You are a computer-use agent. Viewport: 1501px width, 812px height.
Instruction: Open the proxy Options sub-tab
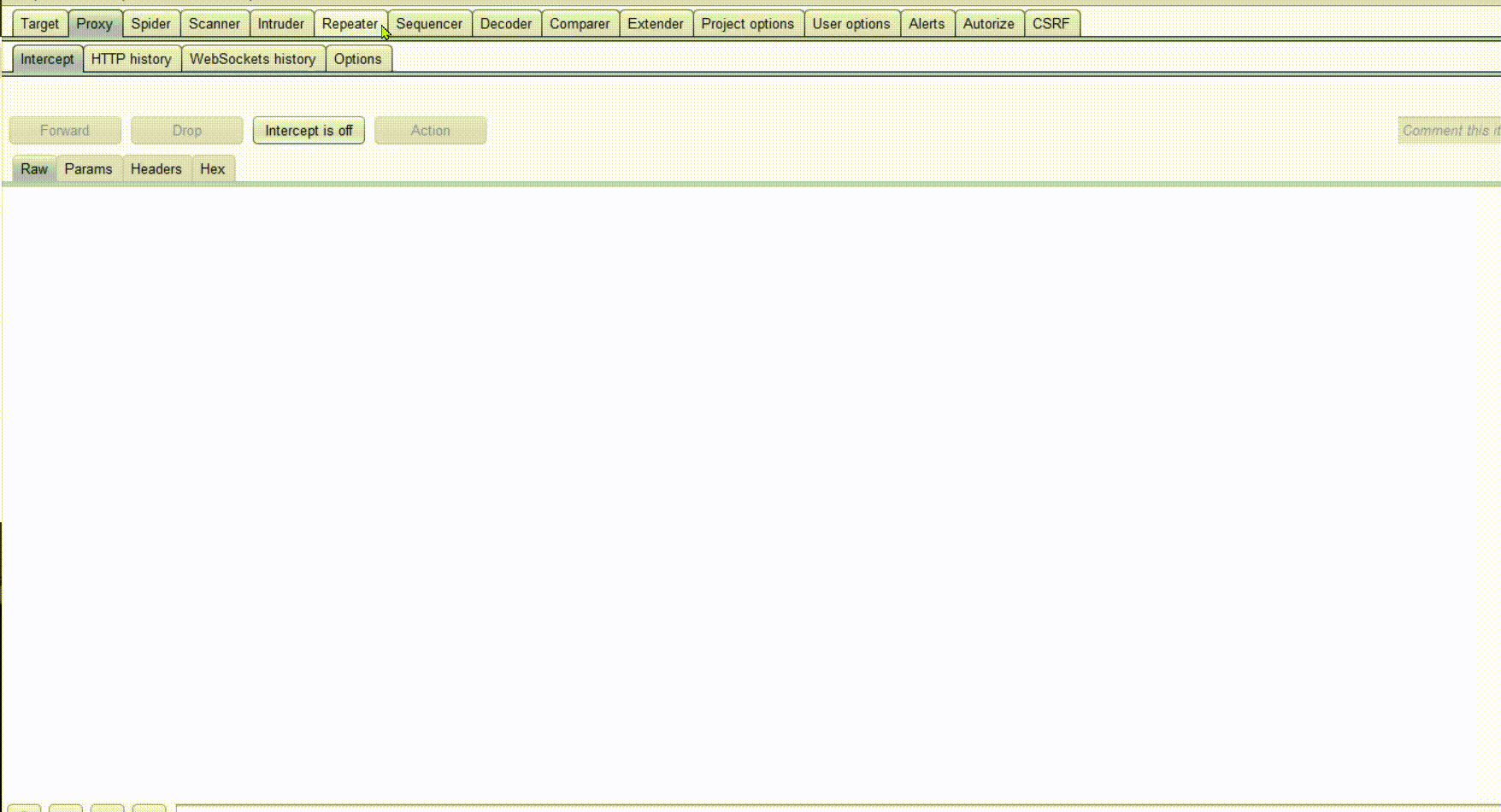click(x=358, y=59)
